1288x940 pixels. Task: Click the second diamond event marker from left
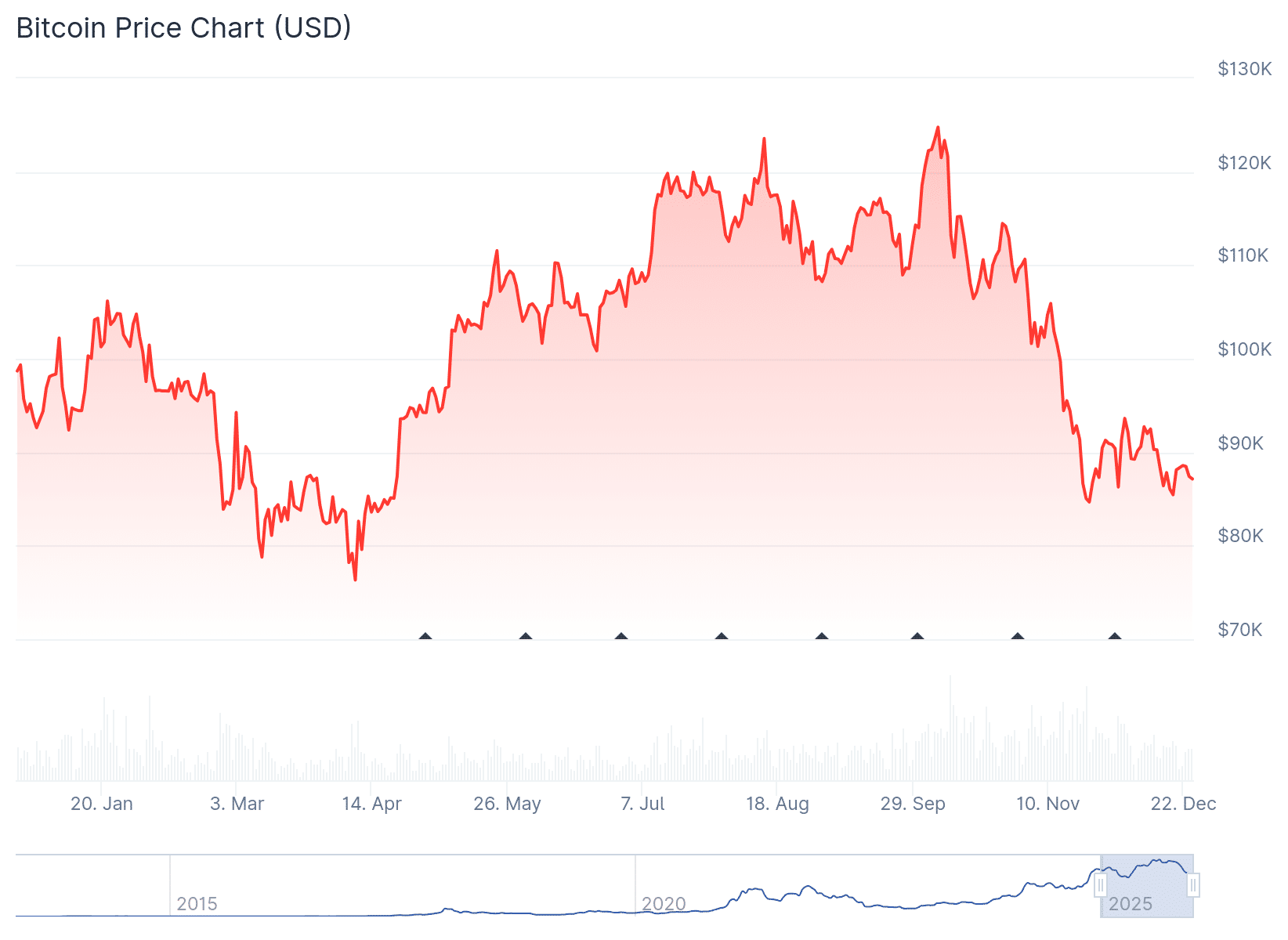tap(526, 637)
